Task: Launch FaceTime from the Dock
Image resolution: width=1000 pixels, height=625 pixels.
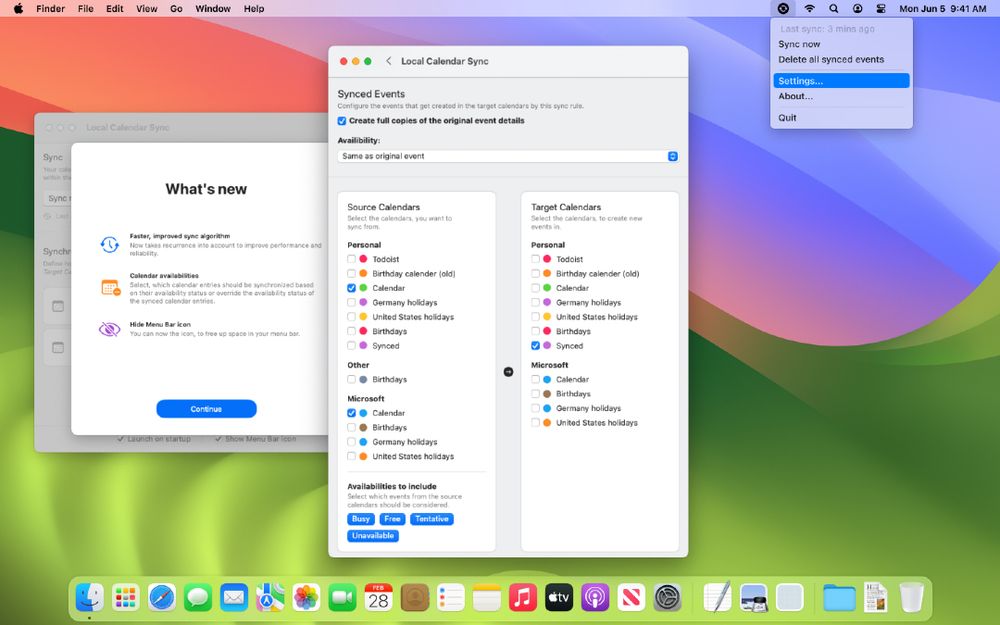Action: [x=342, y=598]
